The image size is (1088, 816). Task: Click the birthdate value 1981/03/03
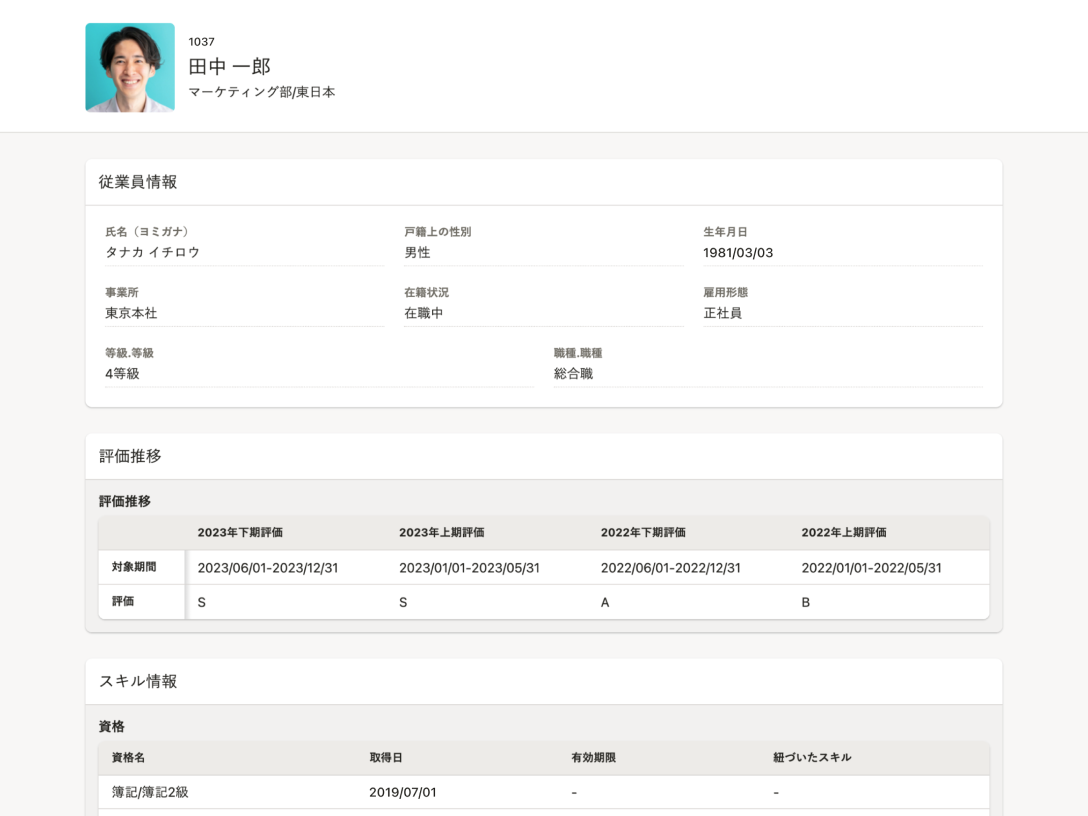tap(738, 253)
